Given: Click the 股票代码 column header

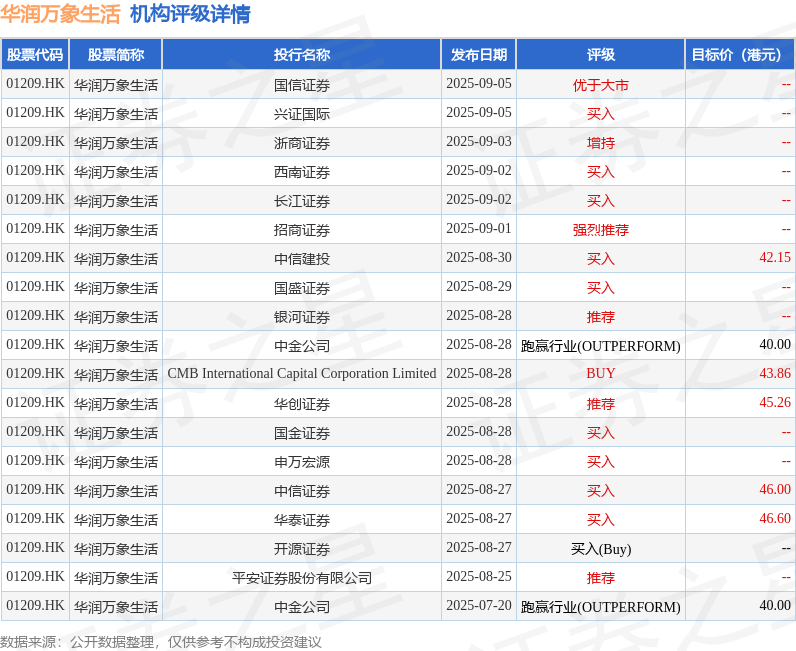Looking at the screenshot, I should pos(35,54).
